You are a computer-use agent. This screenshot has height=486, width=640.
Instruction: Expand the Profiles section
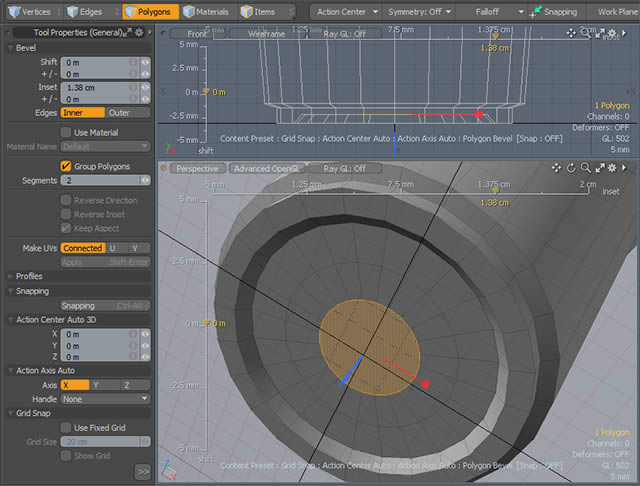(x=30, y=276)
